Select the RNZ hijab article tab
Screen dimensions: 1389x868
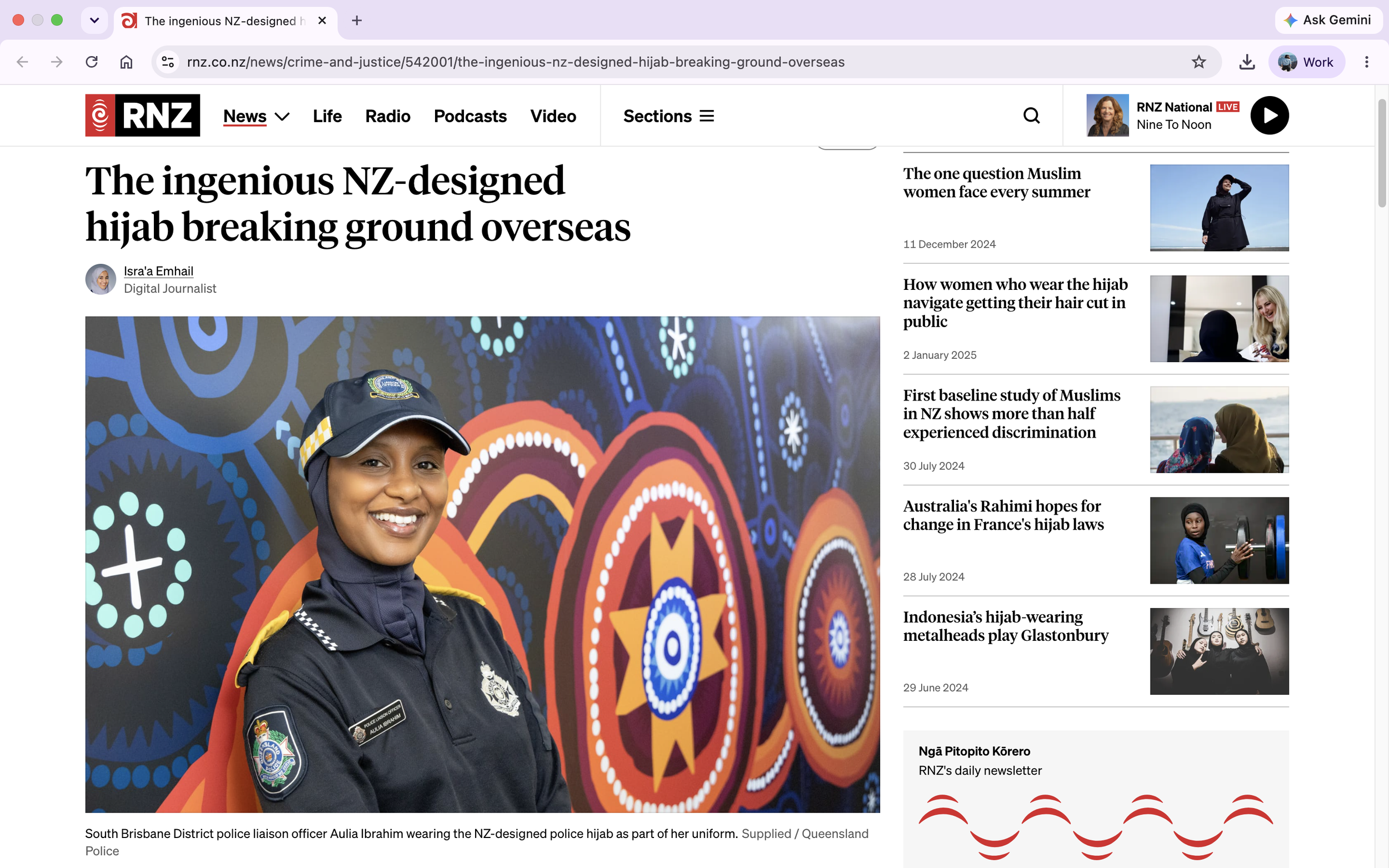coord(226,21)
